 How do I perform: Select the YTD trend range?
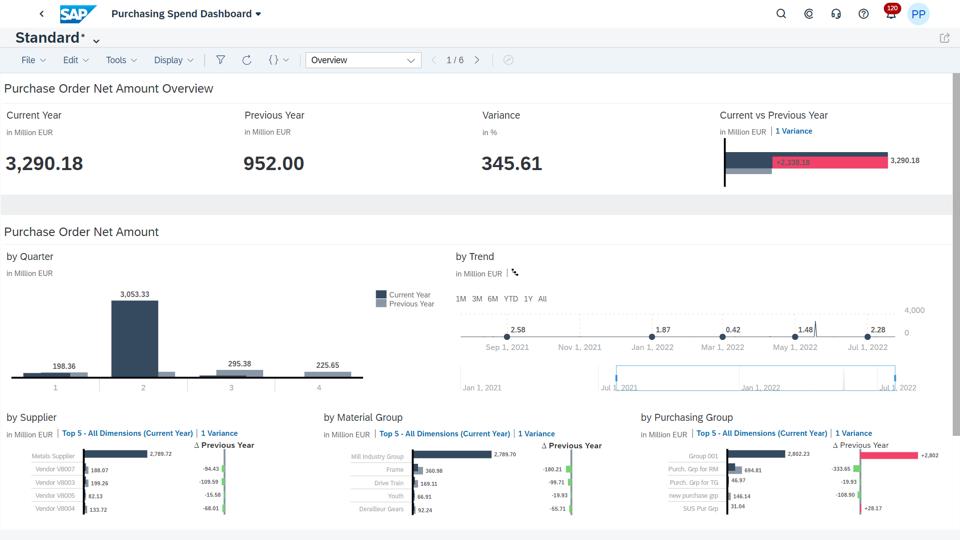click(x=511, y=299)
